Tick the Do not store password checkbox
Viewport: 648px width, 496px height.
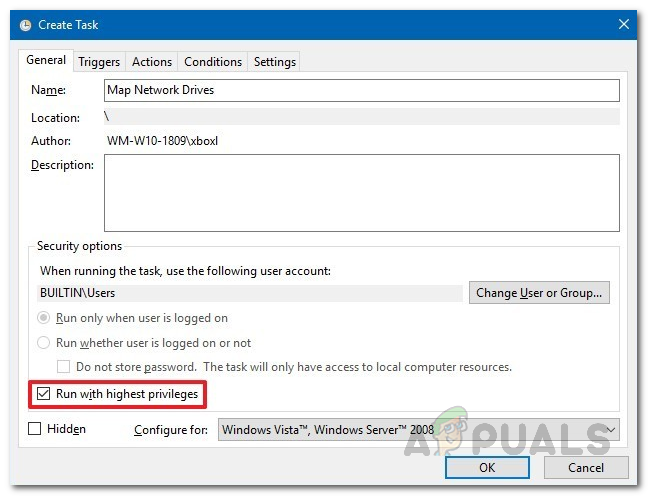coord(63,367)
